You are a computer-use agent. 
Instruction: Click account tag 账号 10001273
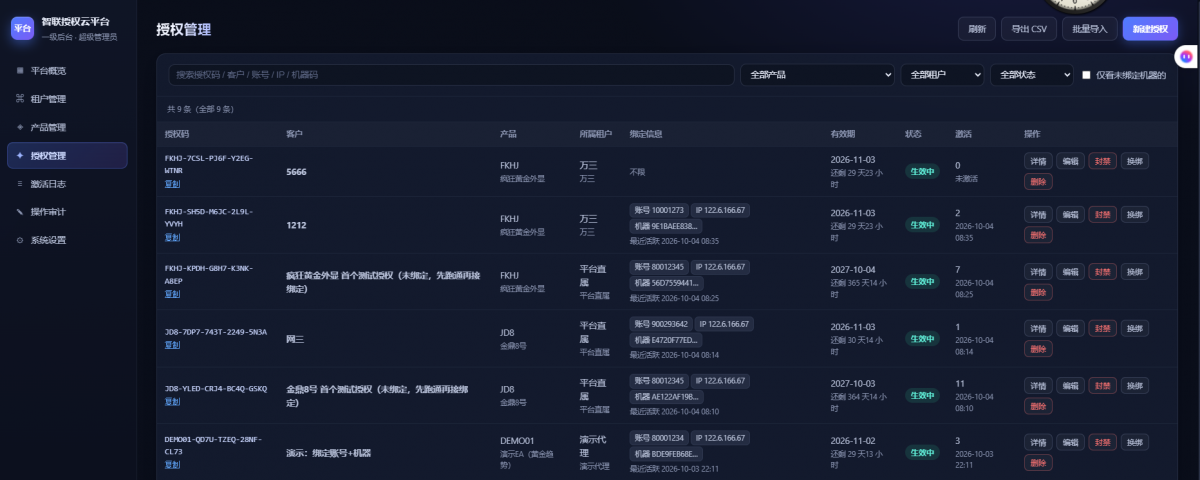point(659,210)
